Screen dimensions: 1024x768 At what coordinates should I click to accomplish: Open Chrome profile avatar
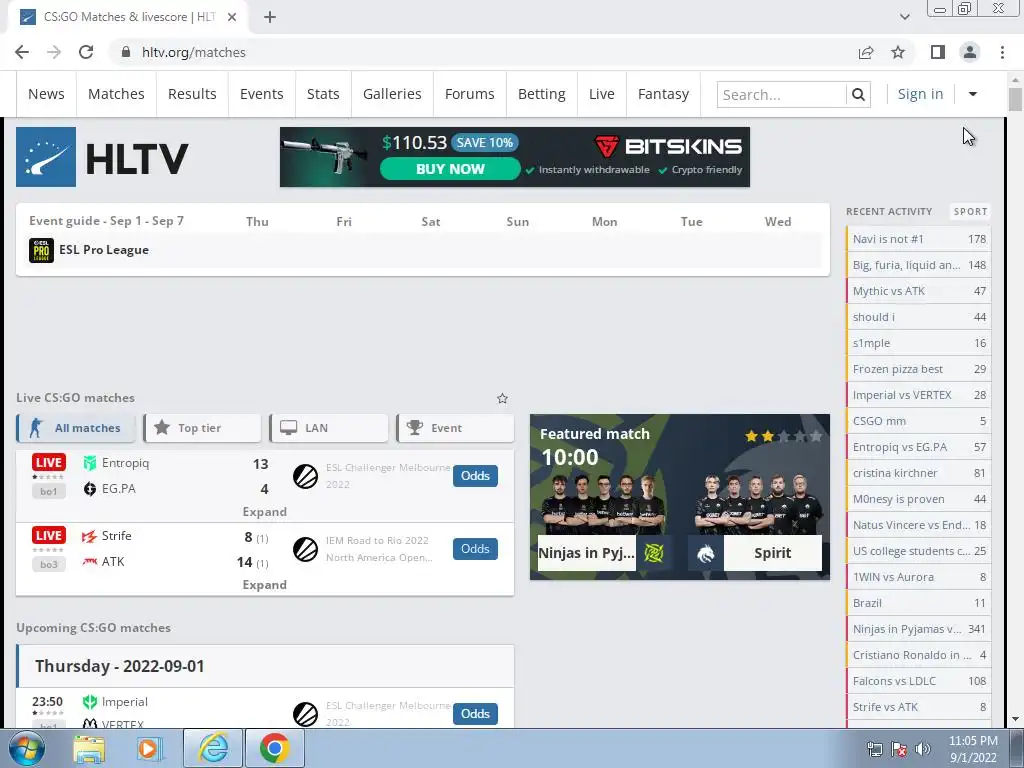(970, 52)
